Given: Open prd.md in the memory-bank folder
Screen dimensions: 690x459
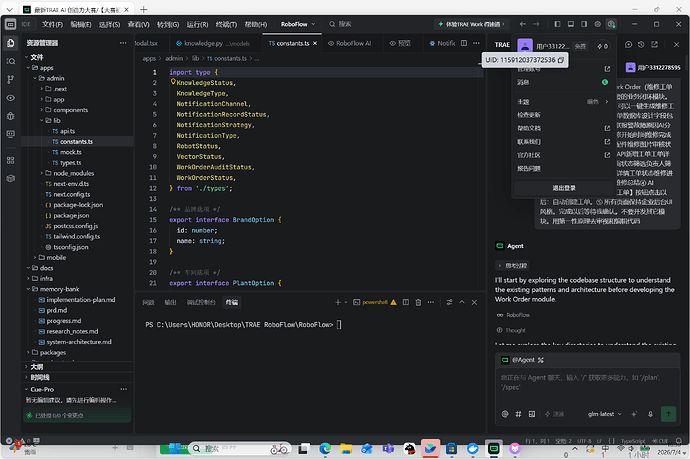Looking at the screenshot, I should click(57, 310).
